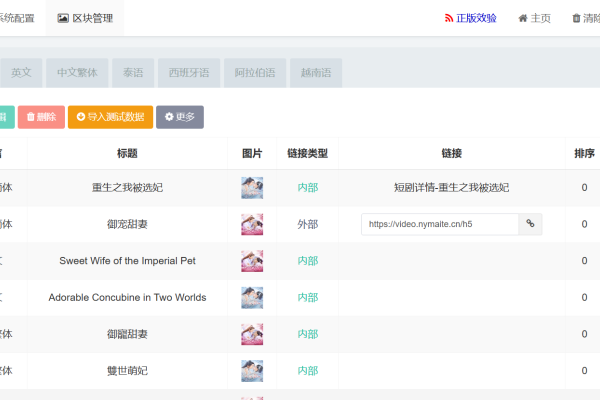Click the 主页 home link
Image resolution: width=600 pixels, height=400 pixels.
pos(534,18)
